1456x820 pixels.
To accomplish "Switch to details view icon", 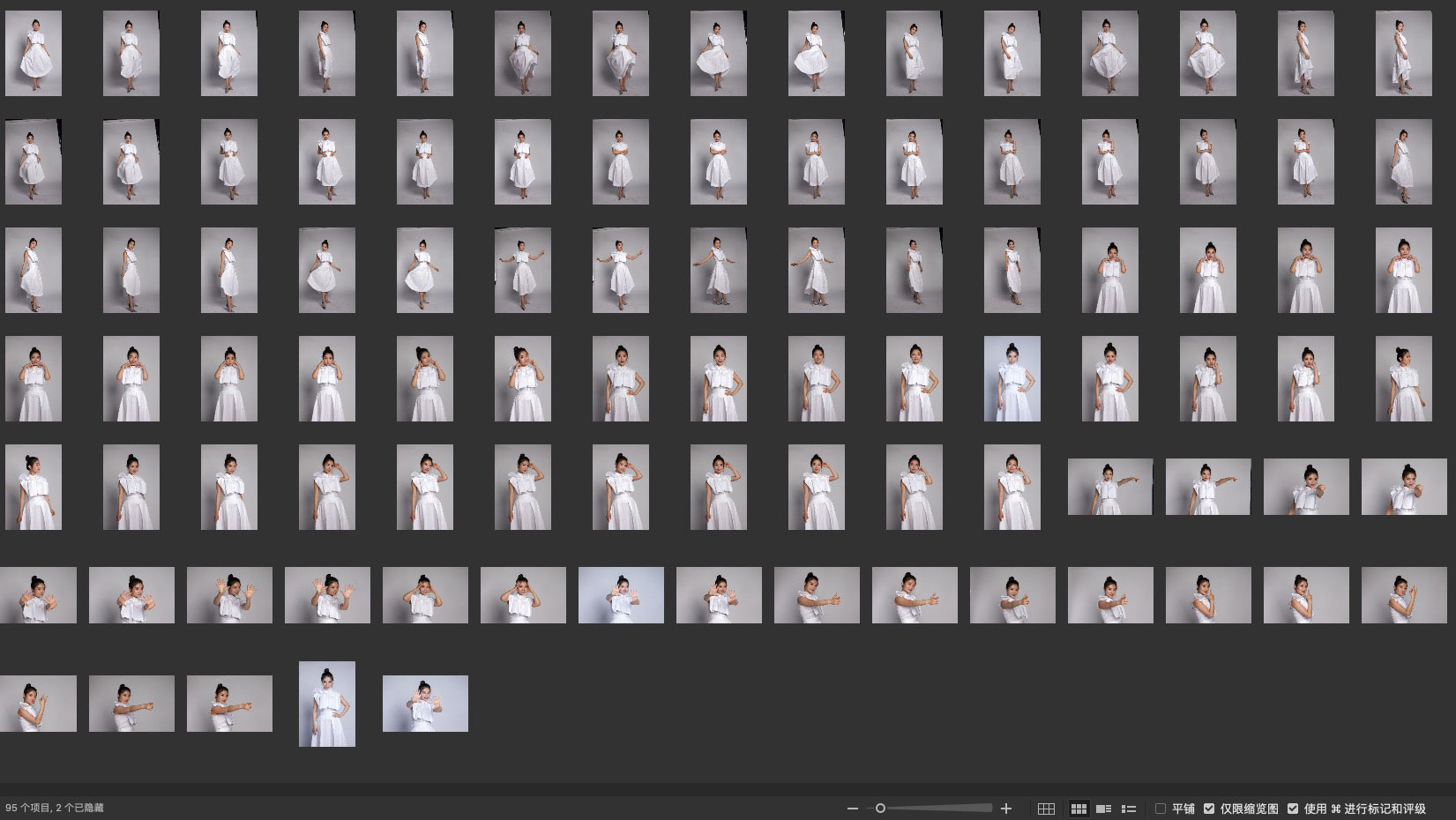I will tap(1103, 809).
